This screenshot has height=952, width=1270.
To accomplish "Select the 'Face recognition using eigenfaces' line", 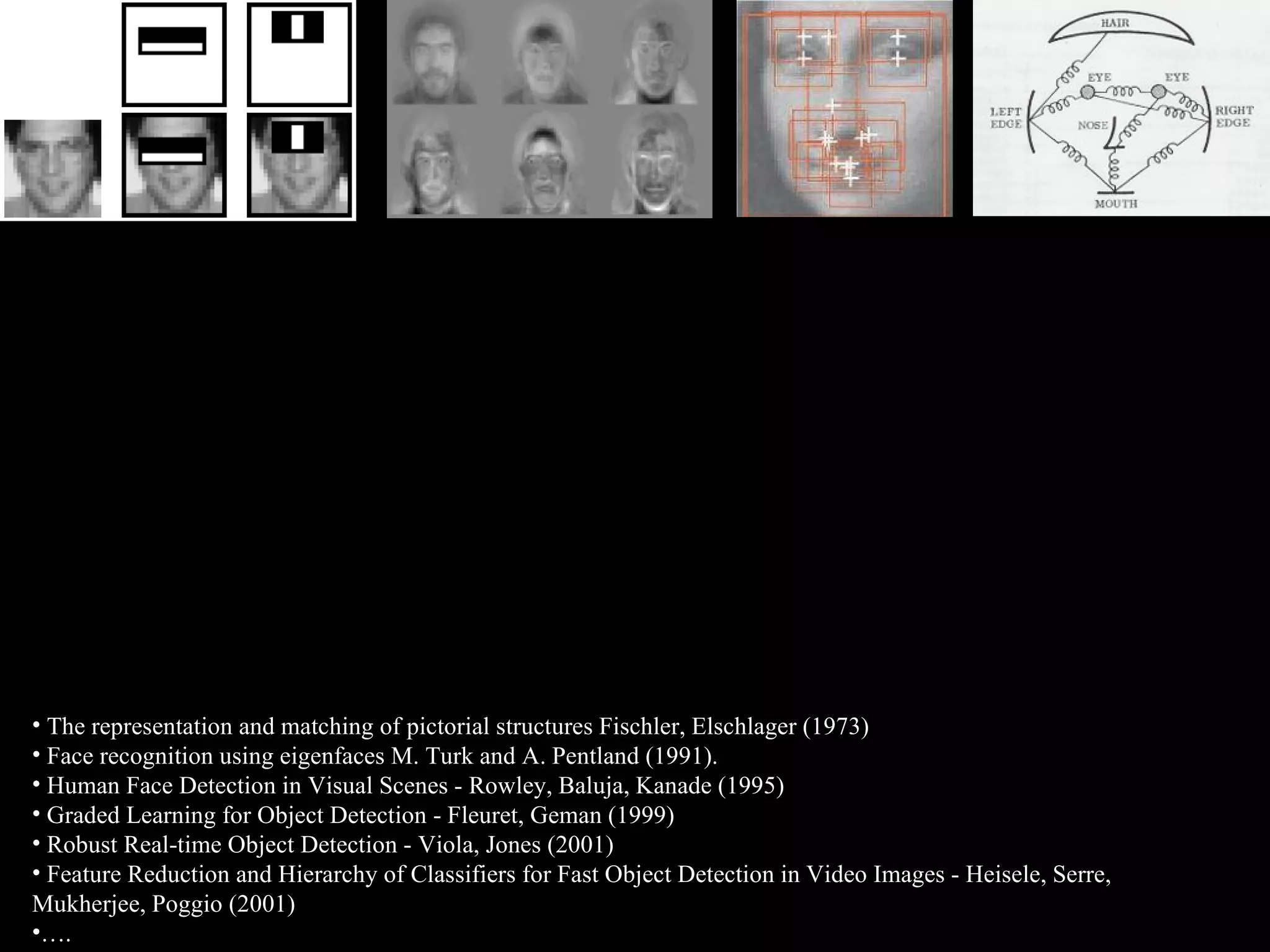I will (375, 756).
